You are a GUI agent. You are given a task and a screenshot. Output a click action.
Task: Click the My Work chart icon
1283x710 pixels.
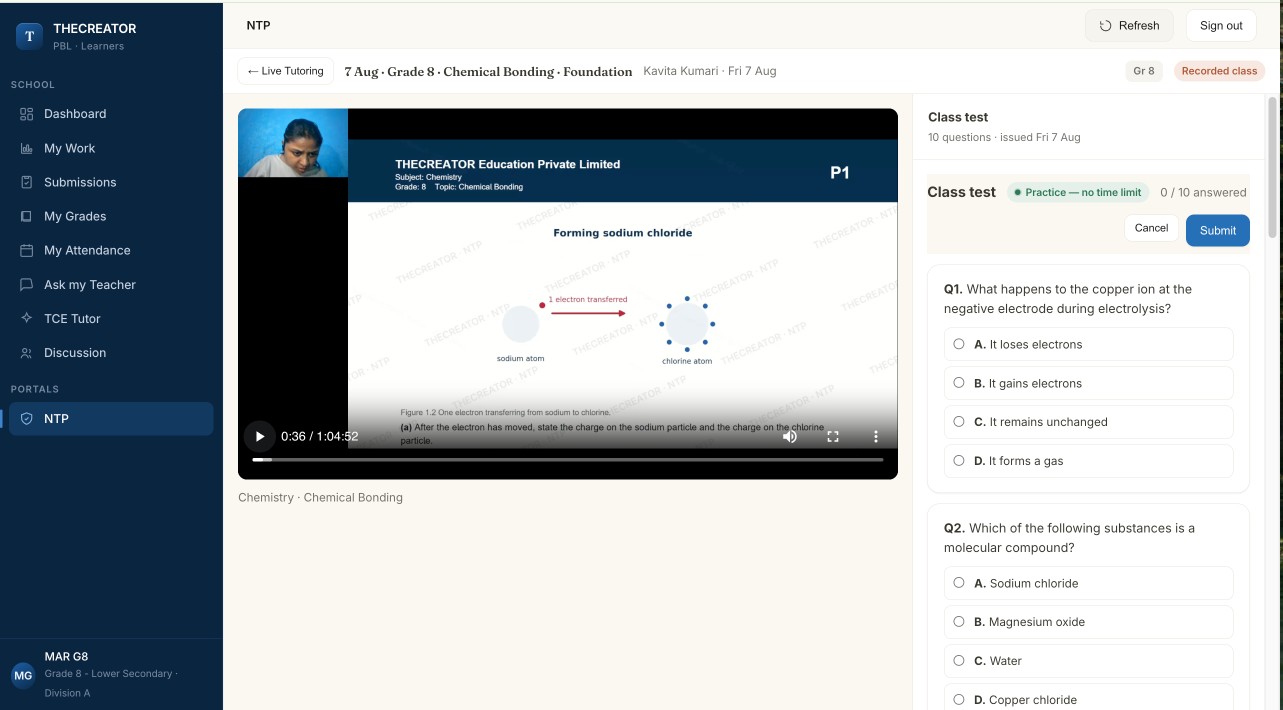27,148
